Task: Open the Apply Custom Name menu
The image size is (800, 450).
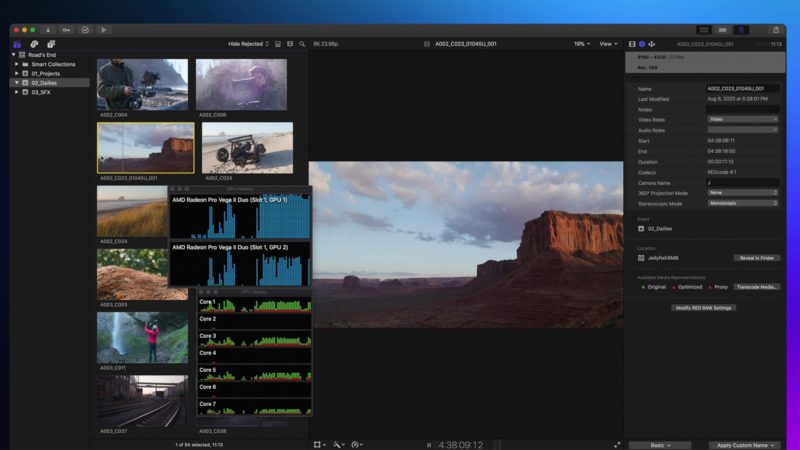Action: point(745,445)
